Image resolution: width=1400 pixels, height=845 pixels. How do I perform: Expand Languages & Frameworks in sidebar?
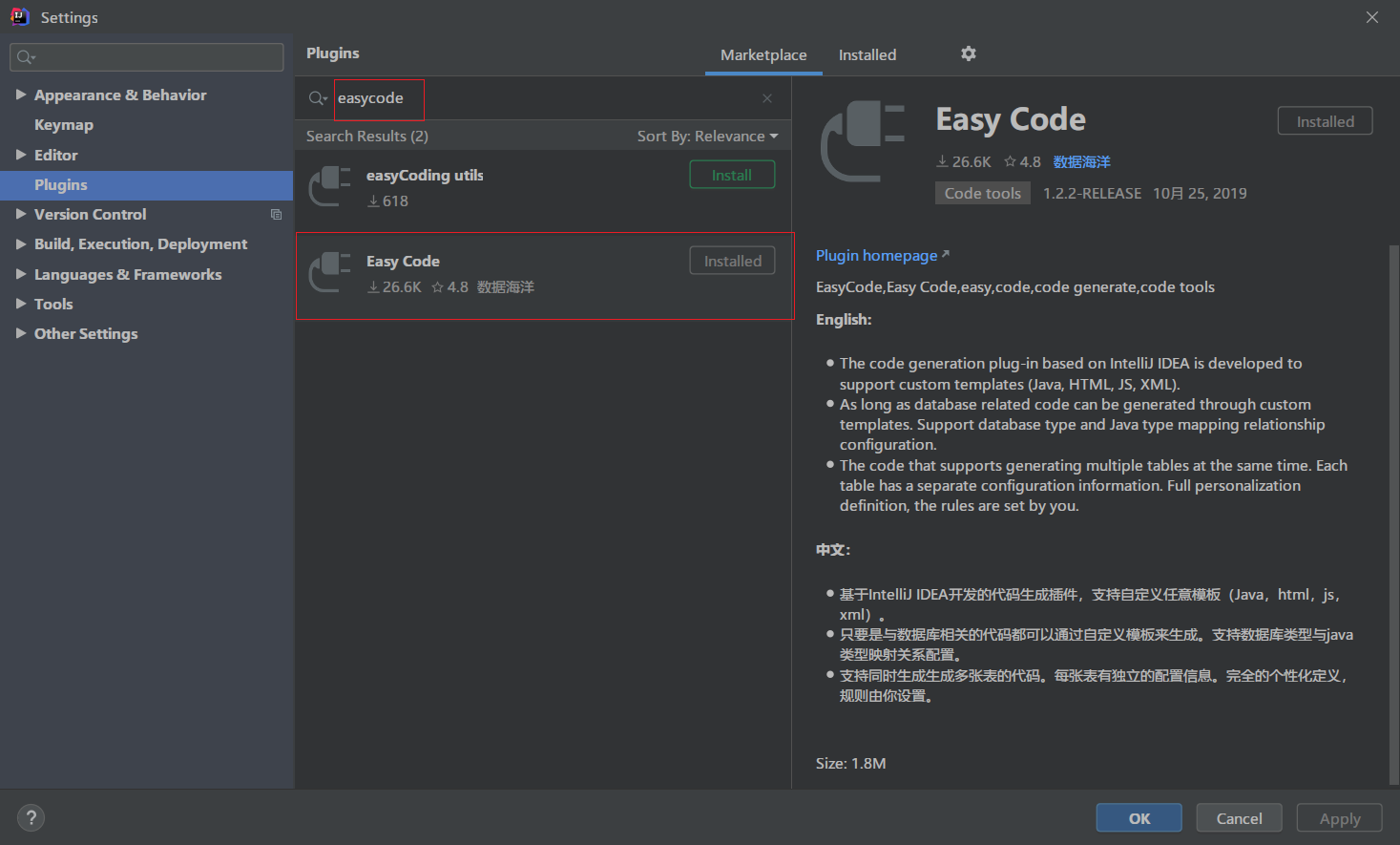point(22,274)
